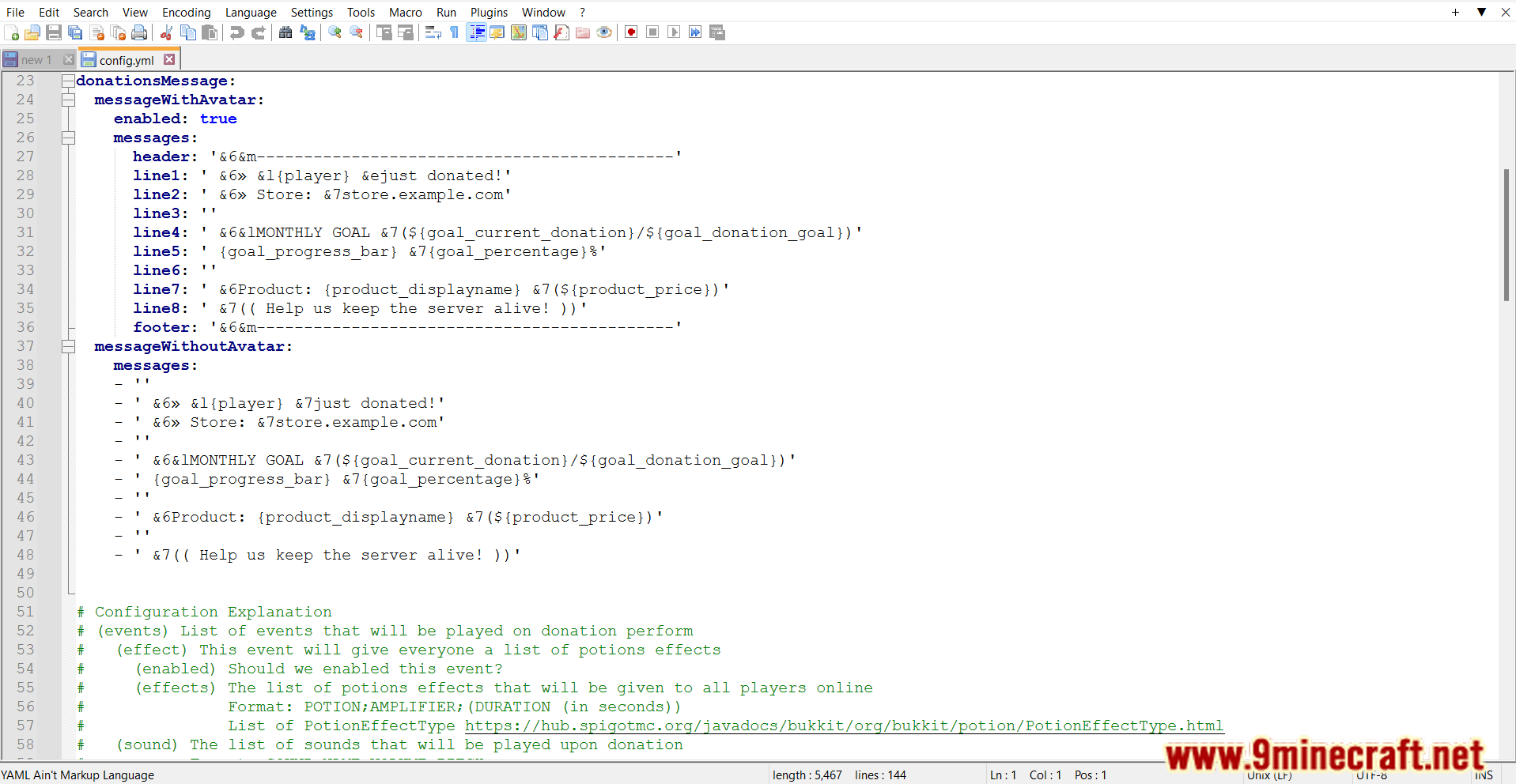
Task: Collapse the messageWithAvatar fold on line 24
Action: (69, 100)
